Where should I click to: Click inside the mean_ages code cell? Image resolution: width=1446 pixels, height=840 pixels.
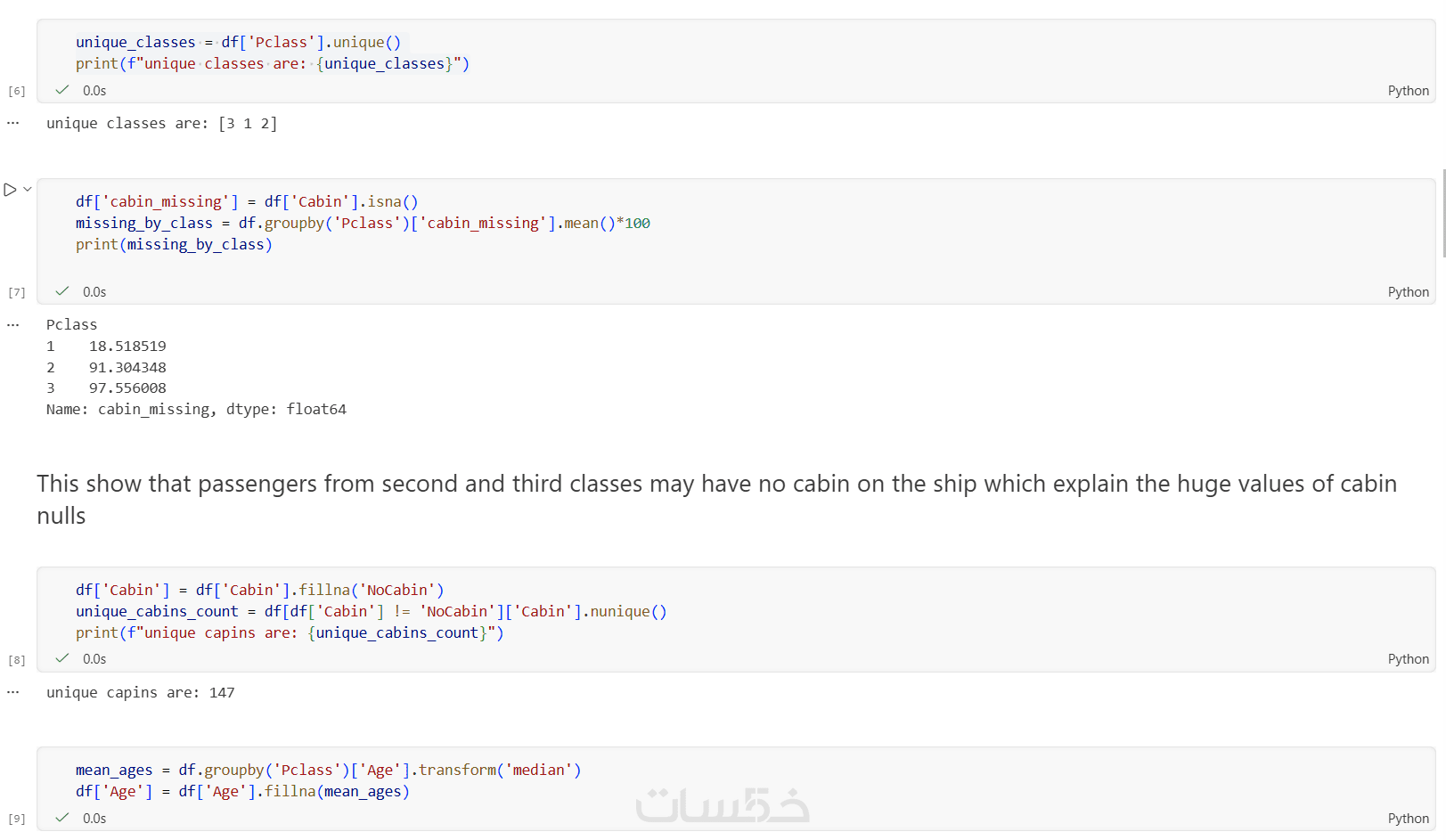802,780
